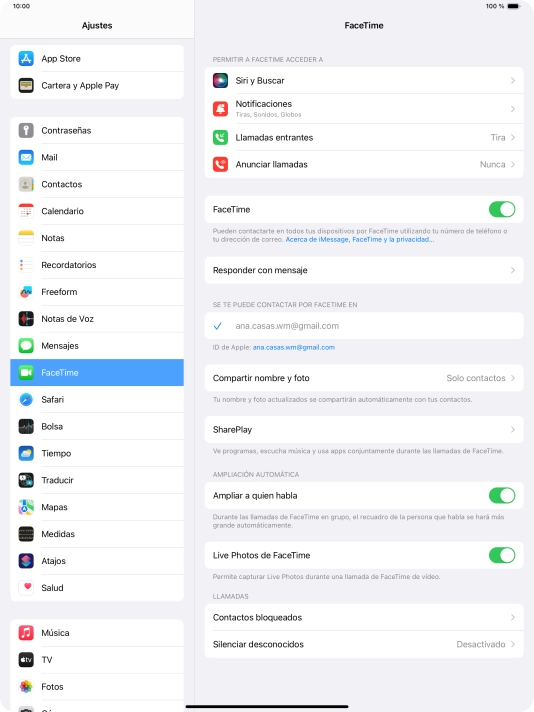Image resolution: width=534 pixels, height=712 pixels.
Task: Tap the Atajos shortcuts icon
Action: (x=26, y=561)
